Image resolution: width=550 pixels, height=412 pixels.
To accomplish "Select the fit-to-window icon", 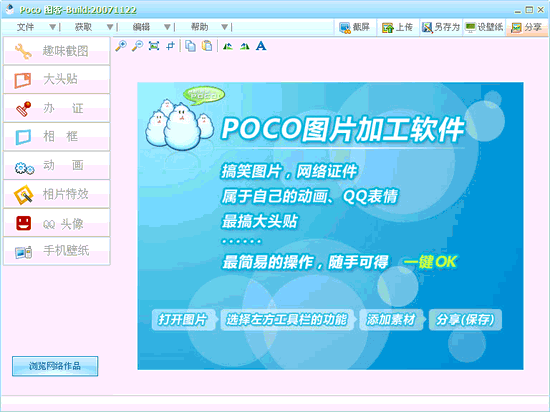I will (154, 46).
